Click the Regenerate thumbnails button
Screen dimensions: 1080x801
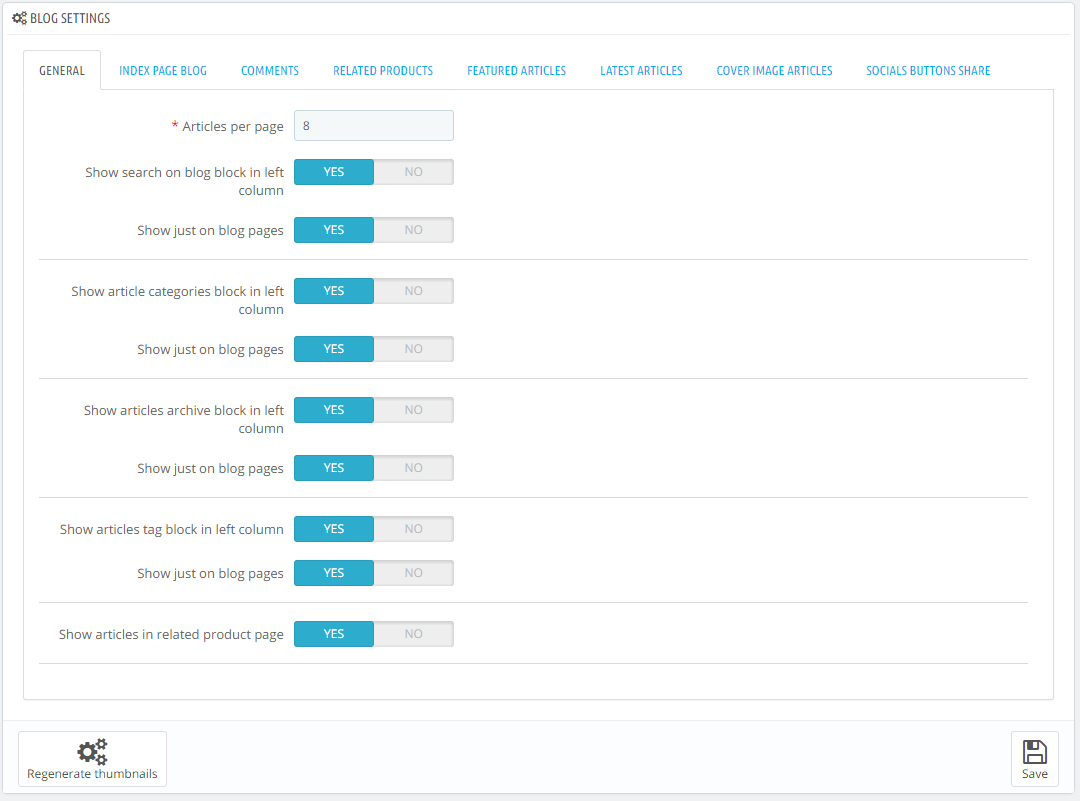(x=92, y=759)
